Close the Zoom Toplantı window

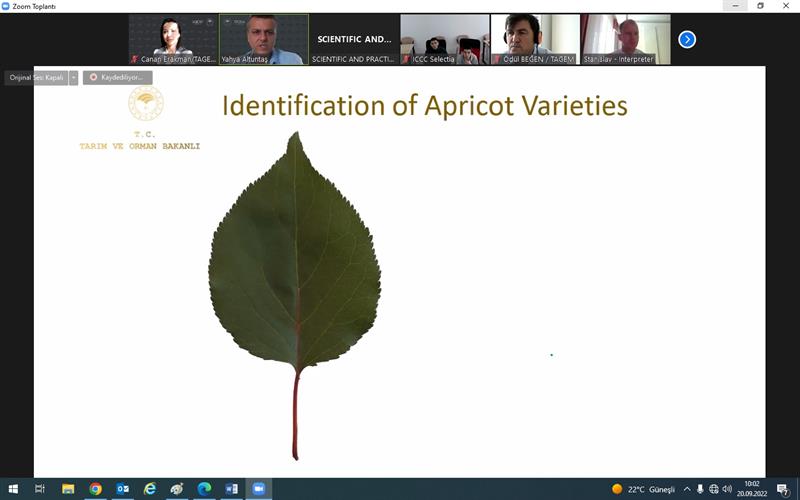coord(786,6)
